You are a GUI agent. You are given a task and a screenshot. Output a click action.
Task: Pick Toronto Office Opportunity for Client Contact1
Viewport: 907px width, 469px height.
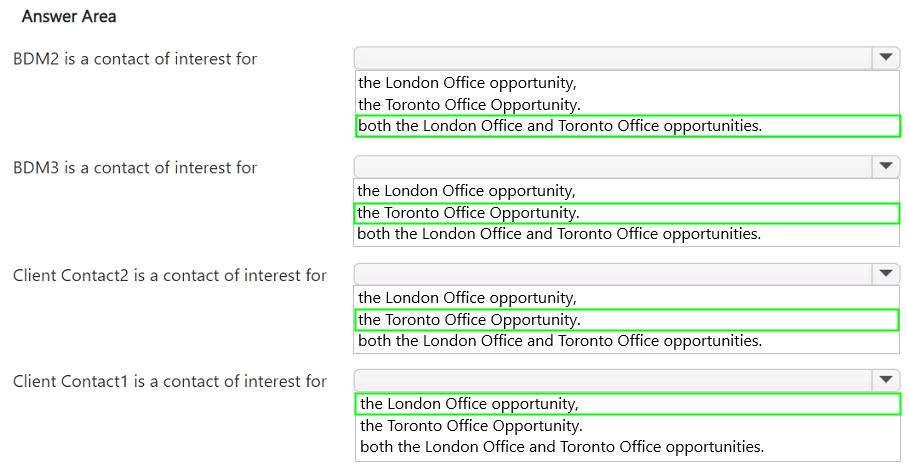coord(471,426)
